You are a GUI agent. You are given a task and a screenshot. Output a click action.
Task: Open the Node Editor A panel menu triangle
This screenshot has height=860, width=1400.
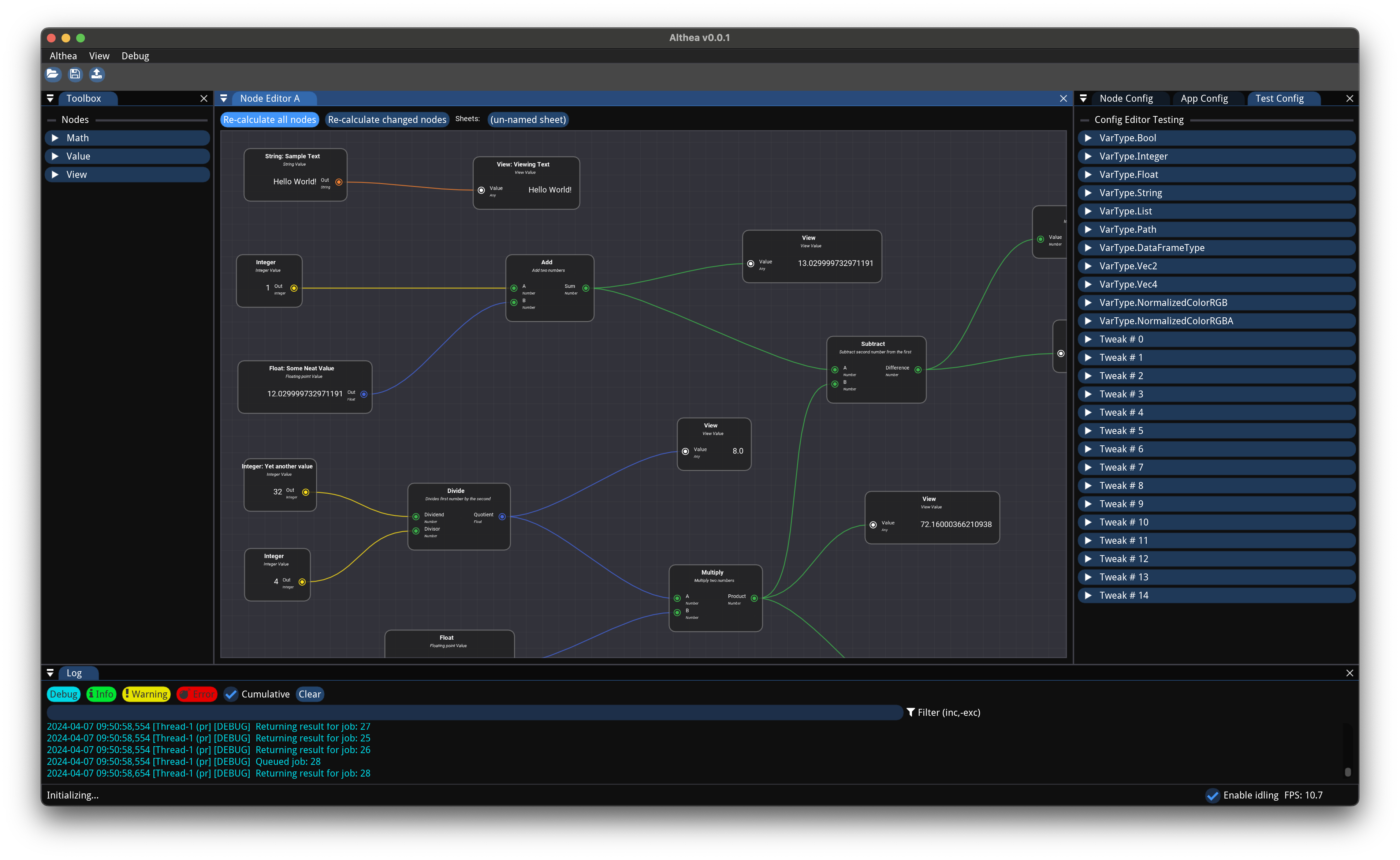[x=224, y=98]
